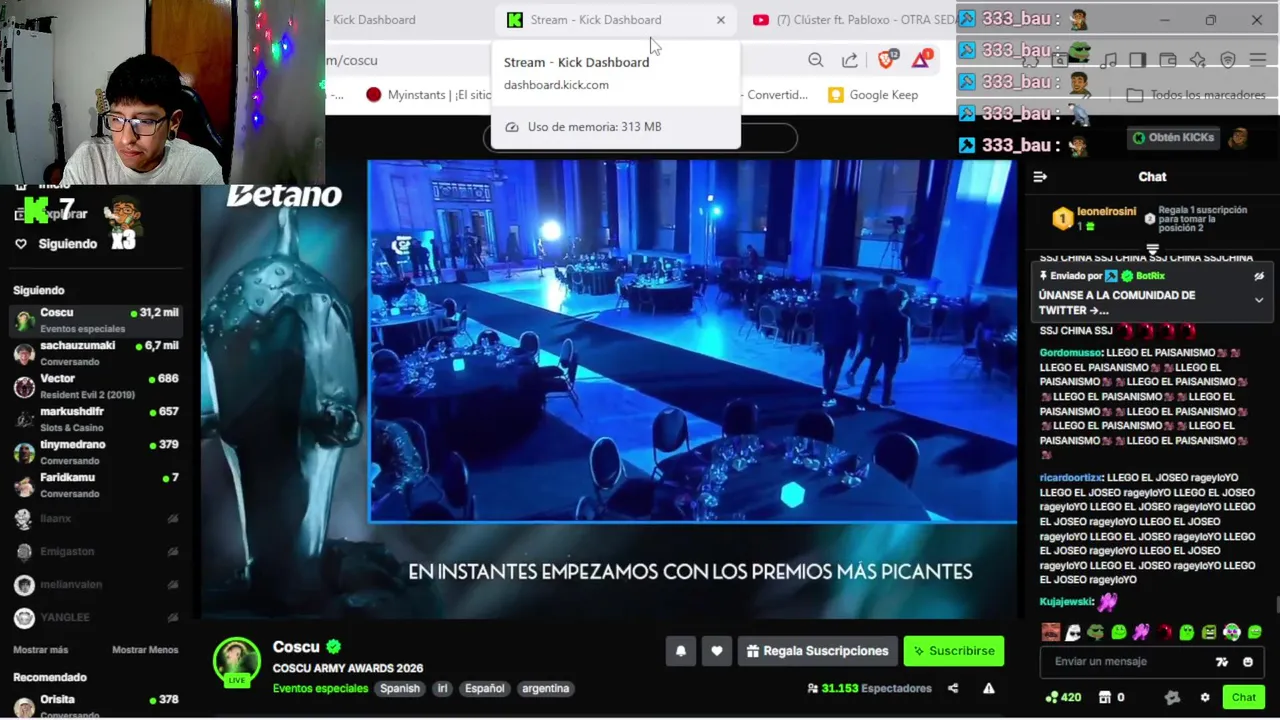Click the Myinstants bookmark red icon

click(373, 95)
